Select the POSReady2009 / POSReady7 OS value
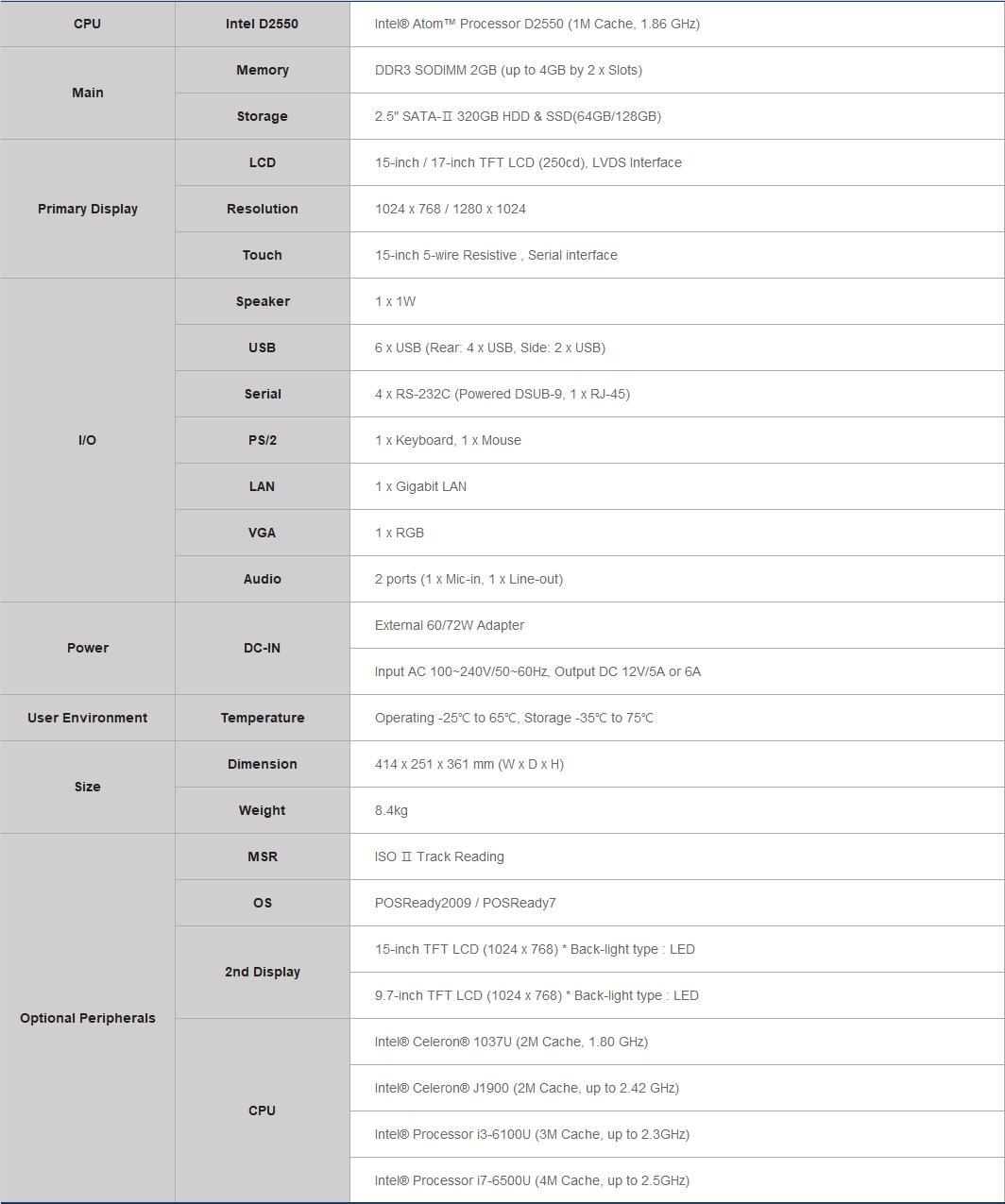Screen dimensions: 1005x1204 pyautogui.click(x=465, y=903)
